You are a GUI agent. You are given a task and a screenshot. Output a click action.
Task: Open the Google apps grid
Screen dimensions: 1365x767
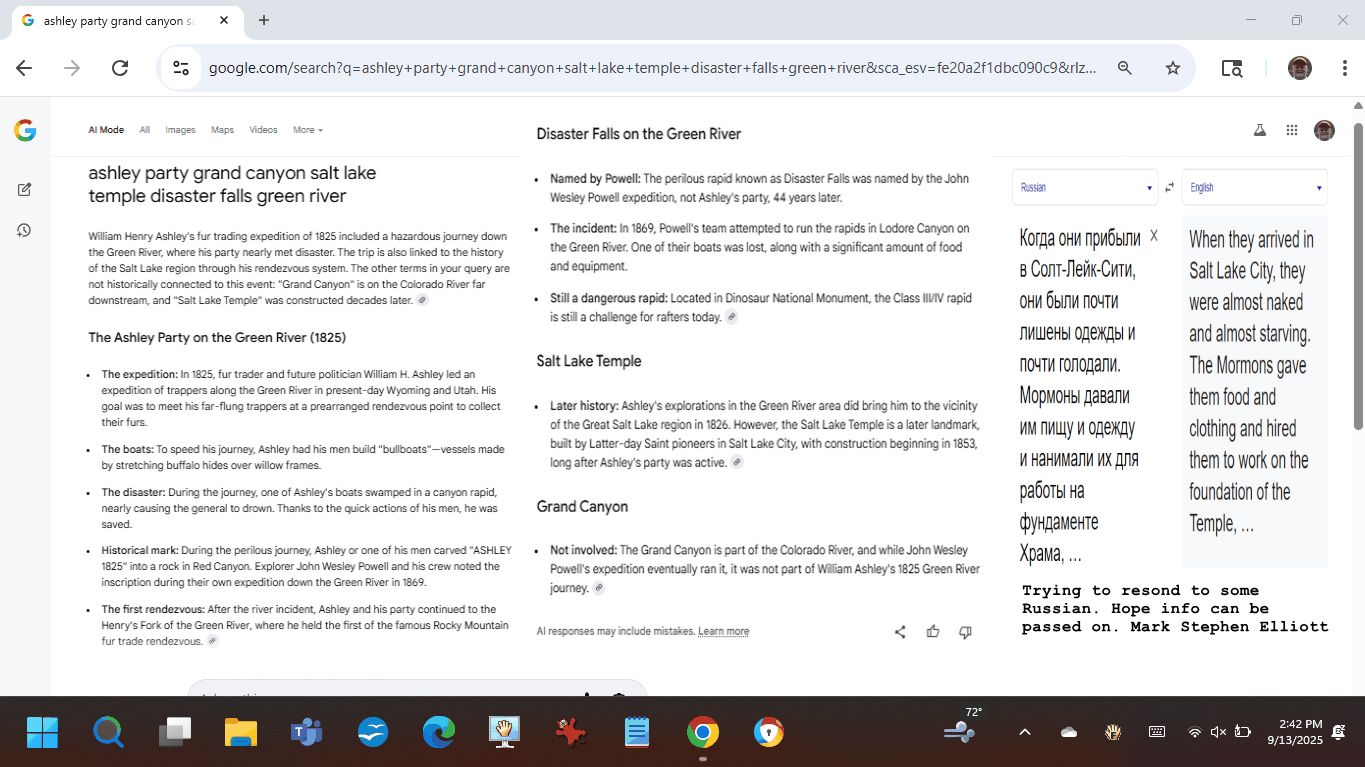[x=1292, y=130]
